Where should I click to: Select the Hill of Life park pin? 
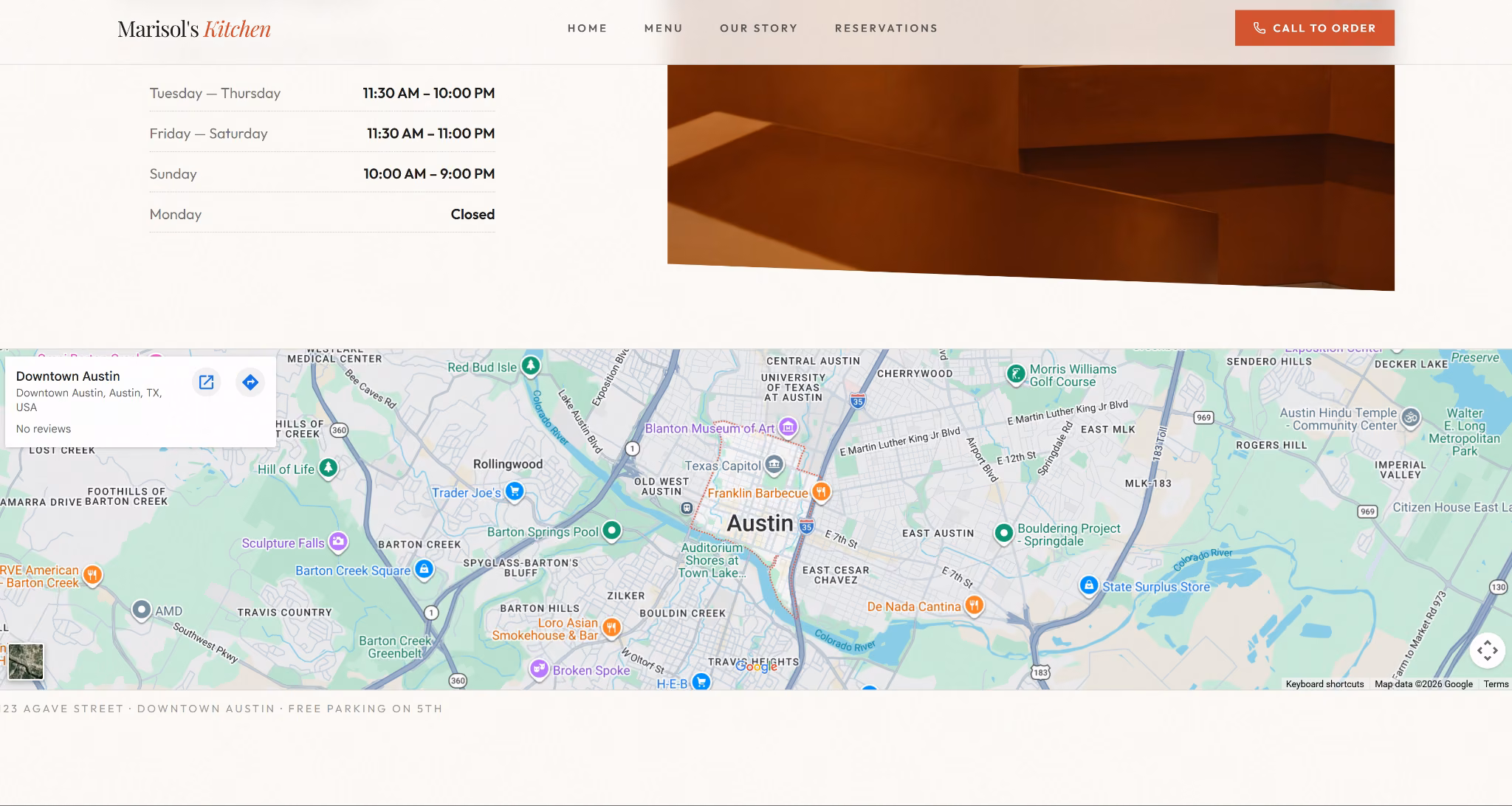328,468
